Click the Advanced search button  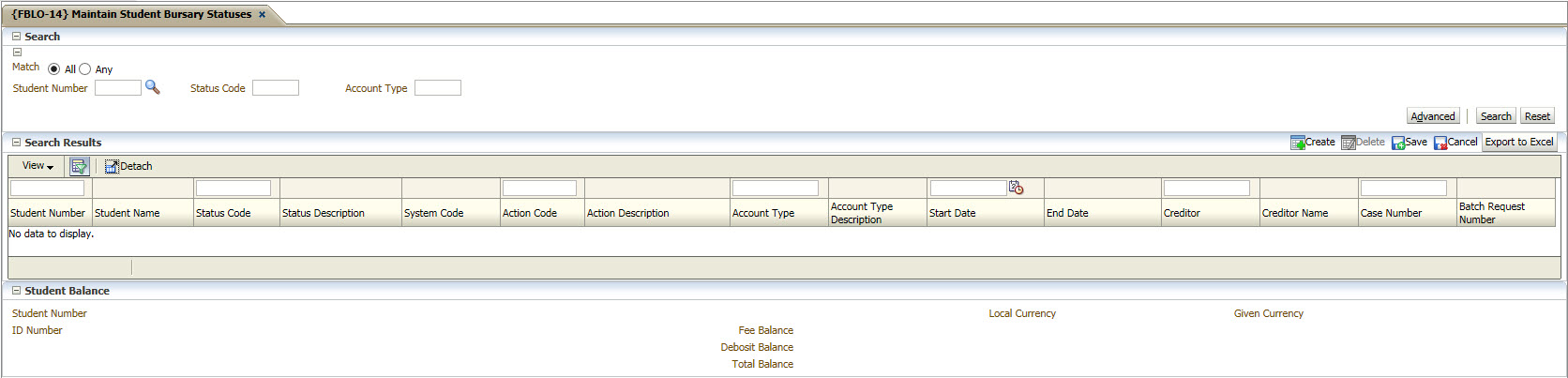(x=1432, y=116)
